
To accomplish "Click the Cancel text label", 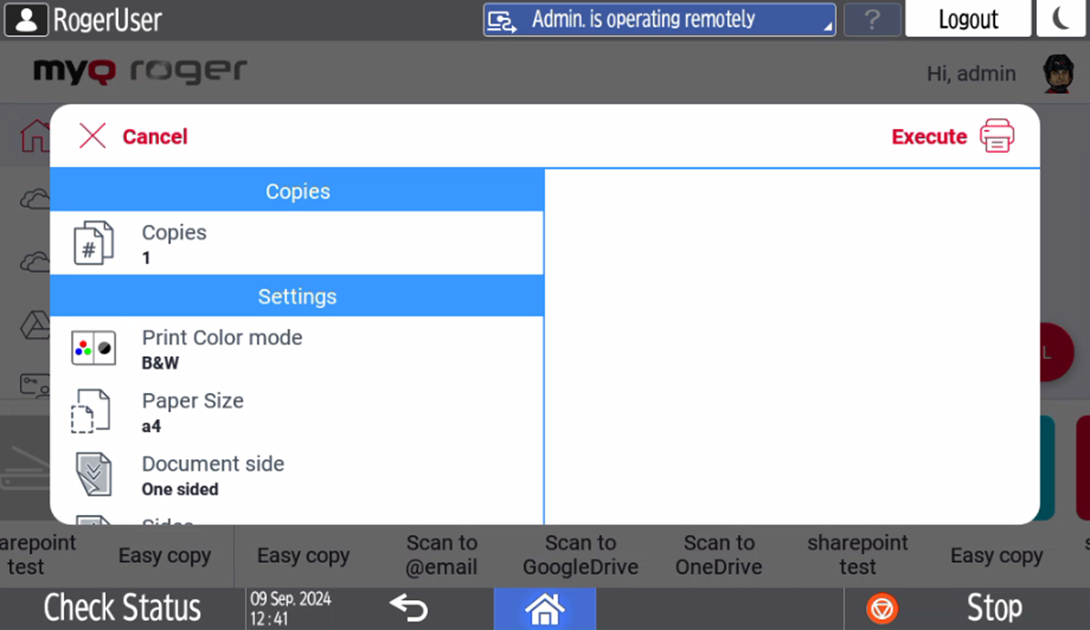I will point(155,137).
